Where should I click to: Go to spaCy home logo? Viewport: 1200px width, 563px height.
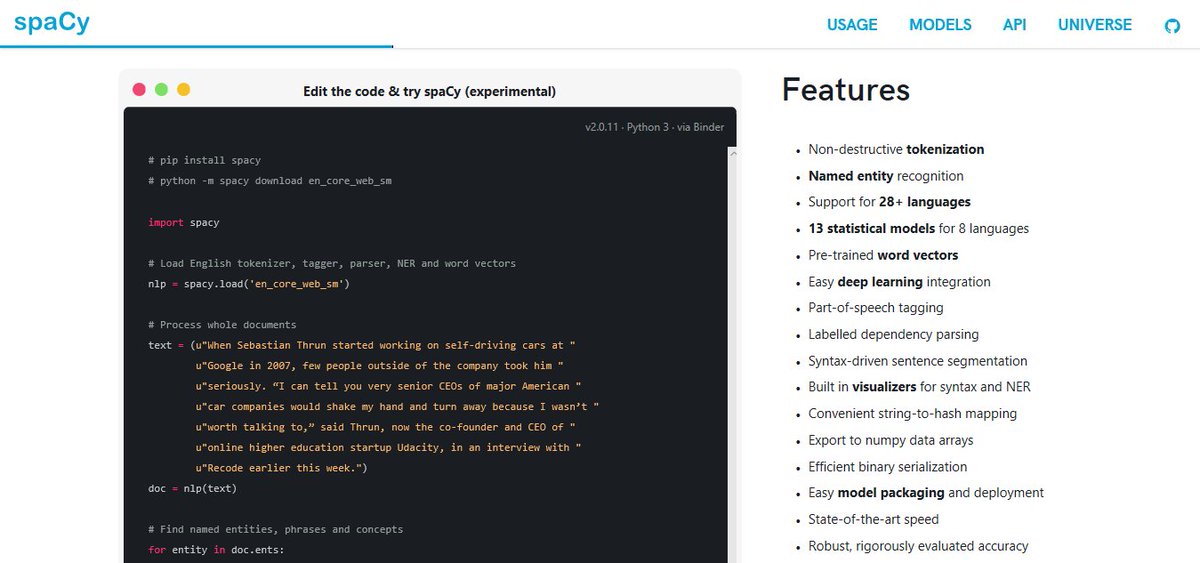(x=52, y=22)
